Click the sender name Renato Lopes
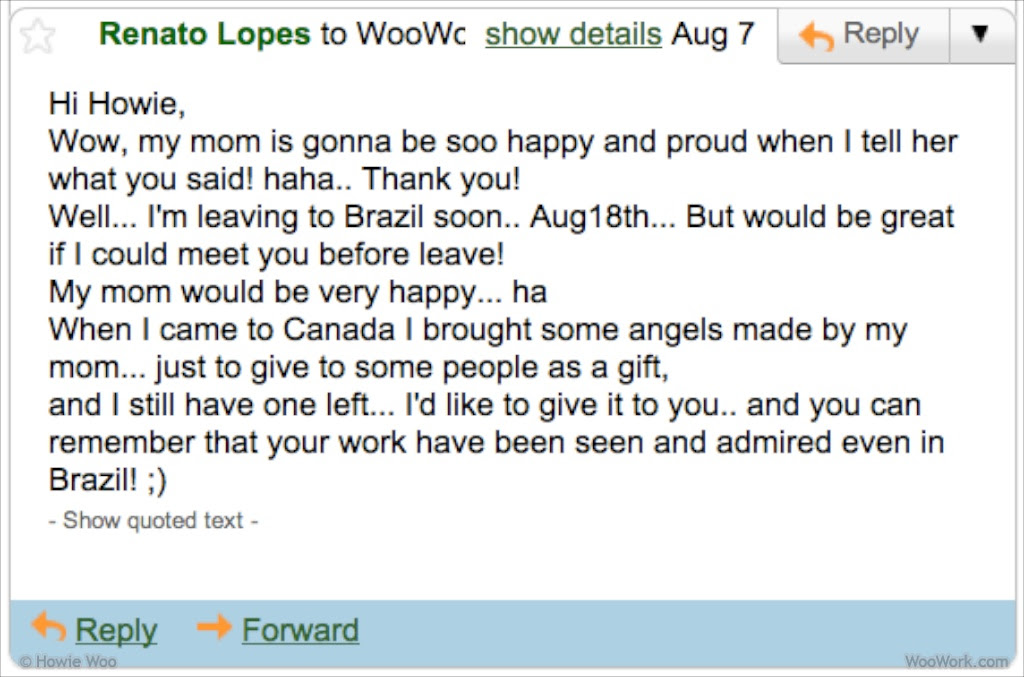 204,34
